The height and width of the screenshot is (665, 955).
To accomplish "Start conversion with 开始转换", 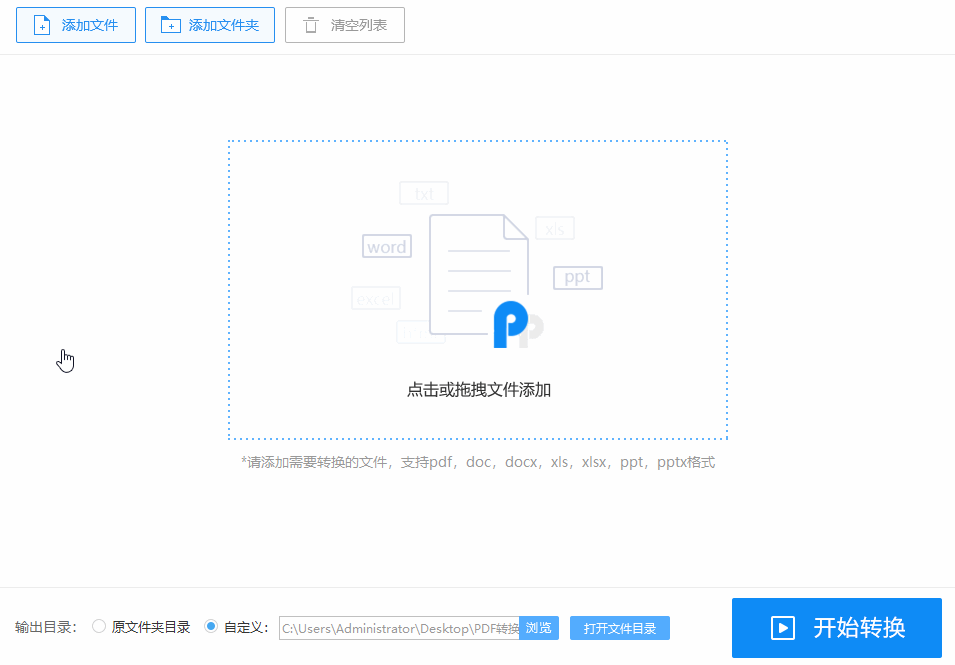I will point(836,628).
